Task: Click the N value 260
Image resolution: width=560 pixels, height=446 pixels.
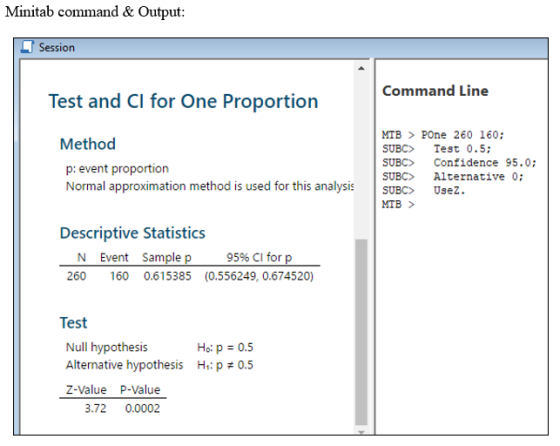Action: click(76, 276)
